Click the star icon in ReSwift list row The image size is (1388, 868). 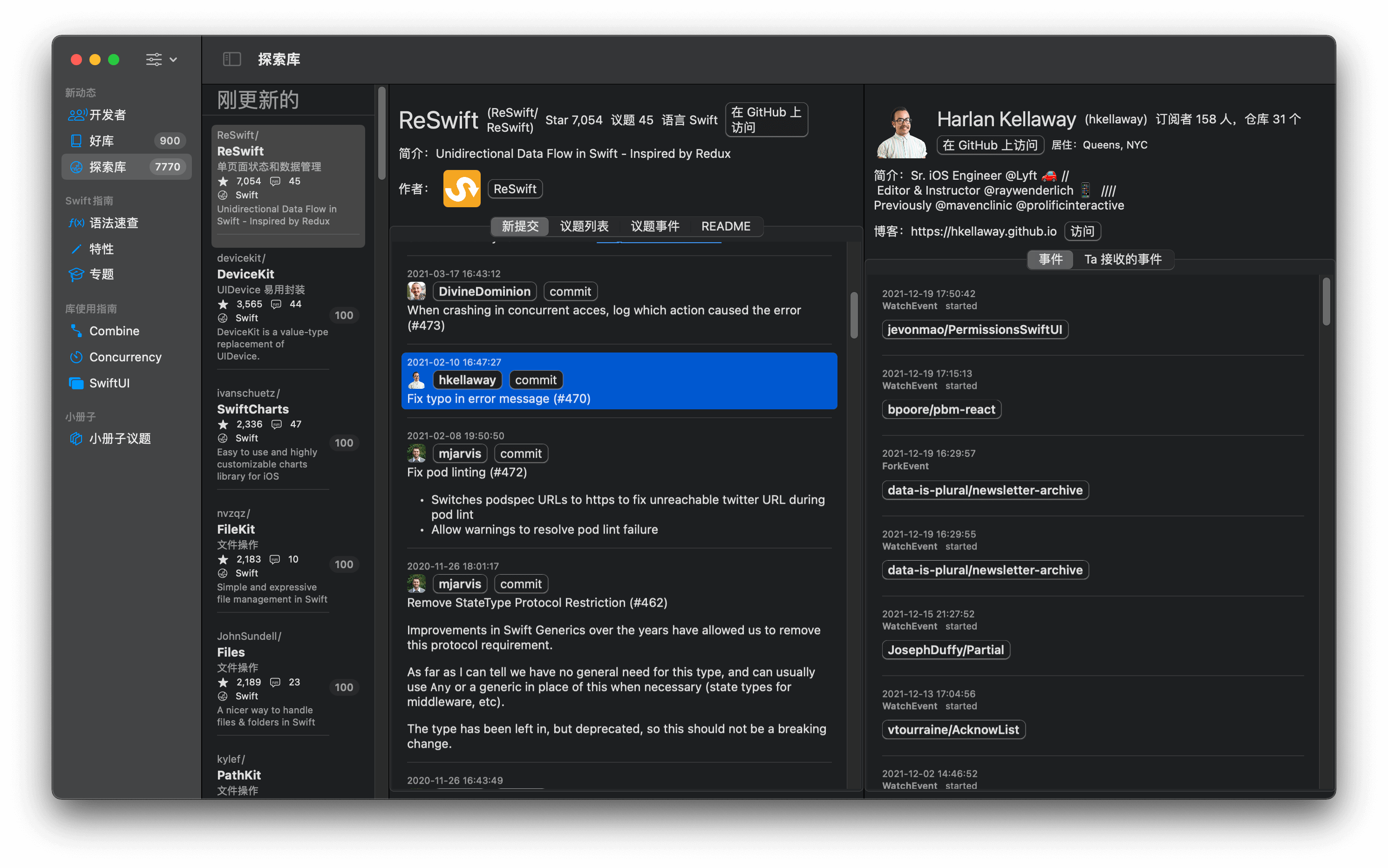click(x=223, y=182)
